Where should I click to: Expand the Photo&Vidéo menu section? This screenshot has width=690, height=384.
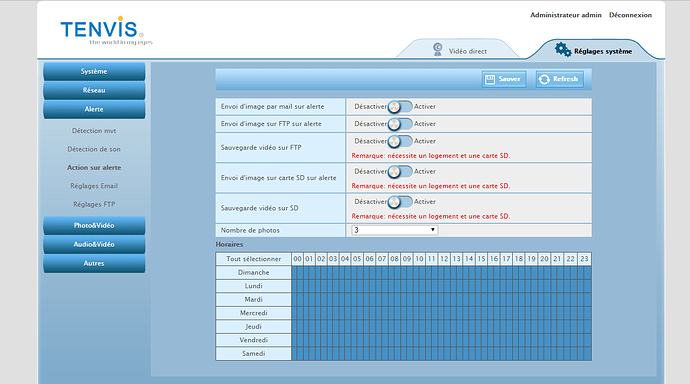click(94, 225)
